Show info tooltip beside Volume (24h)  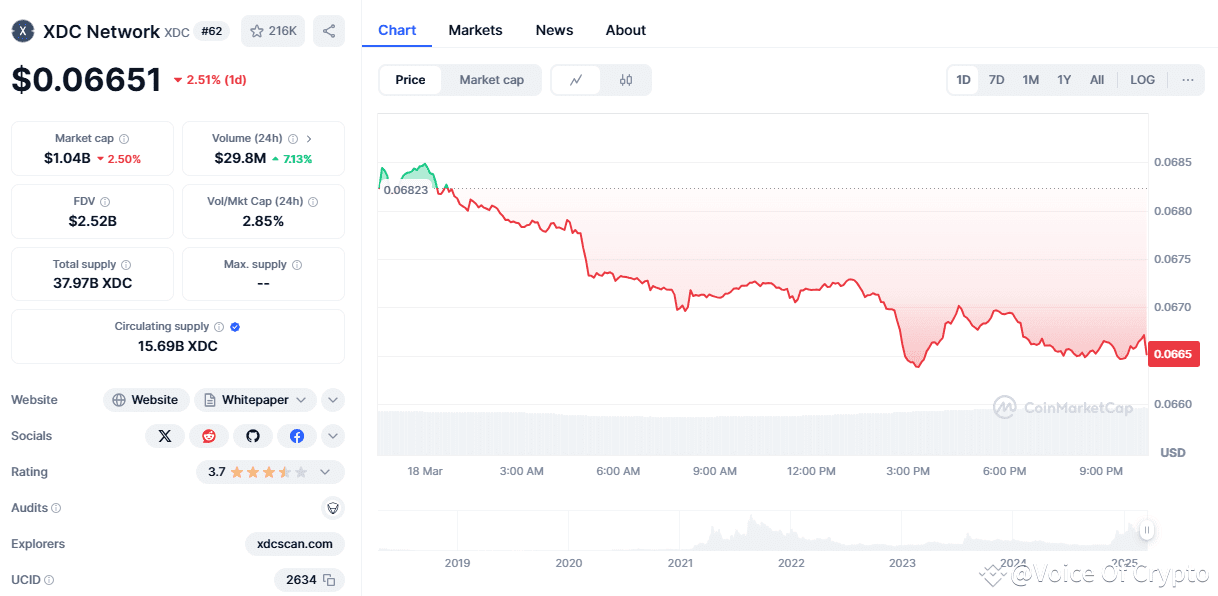pyautogui.click(x=293, y=139)
